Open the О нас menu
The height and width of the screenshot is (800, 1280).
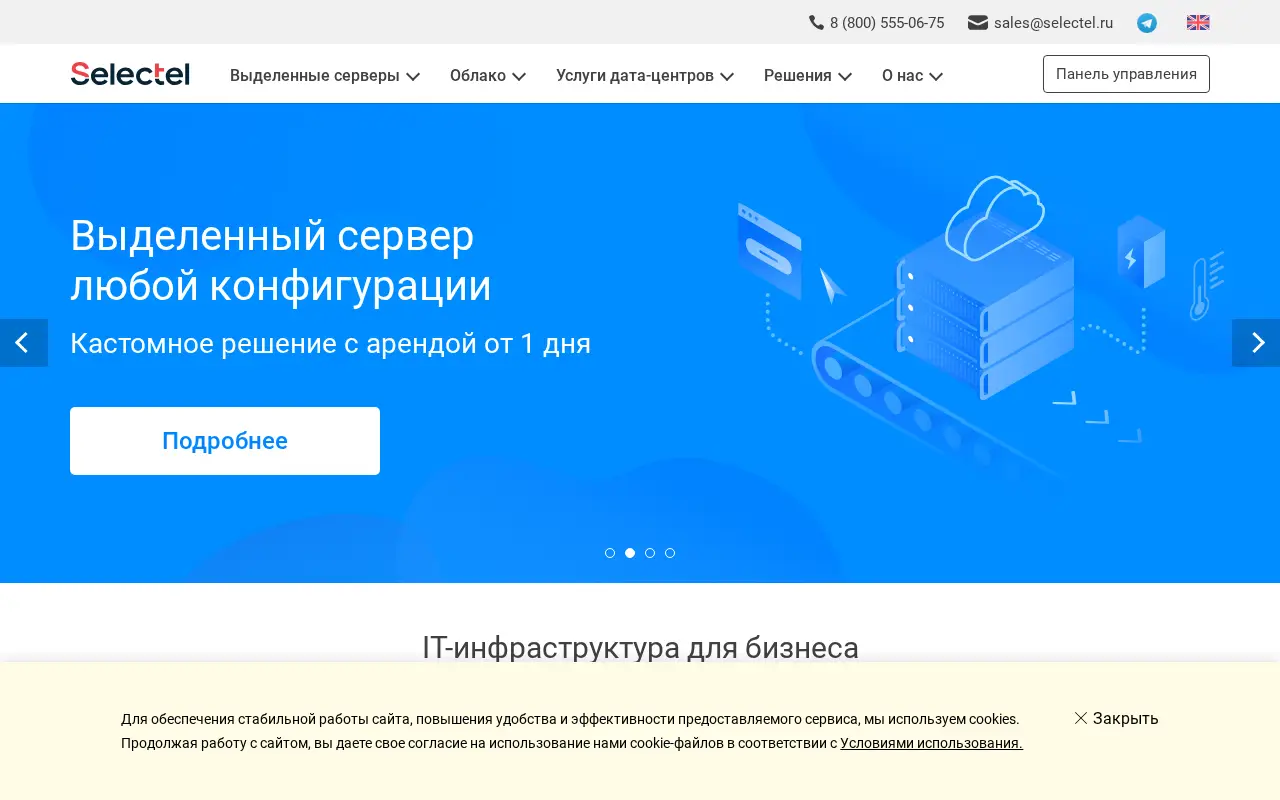point(902,75)
